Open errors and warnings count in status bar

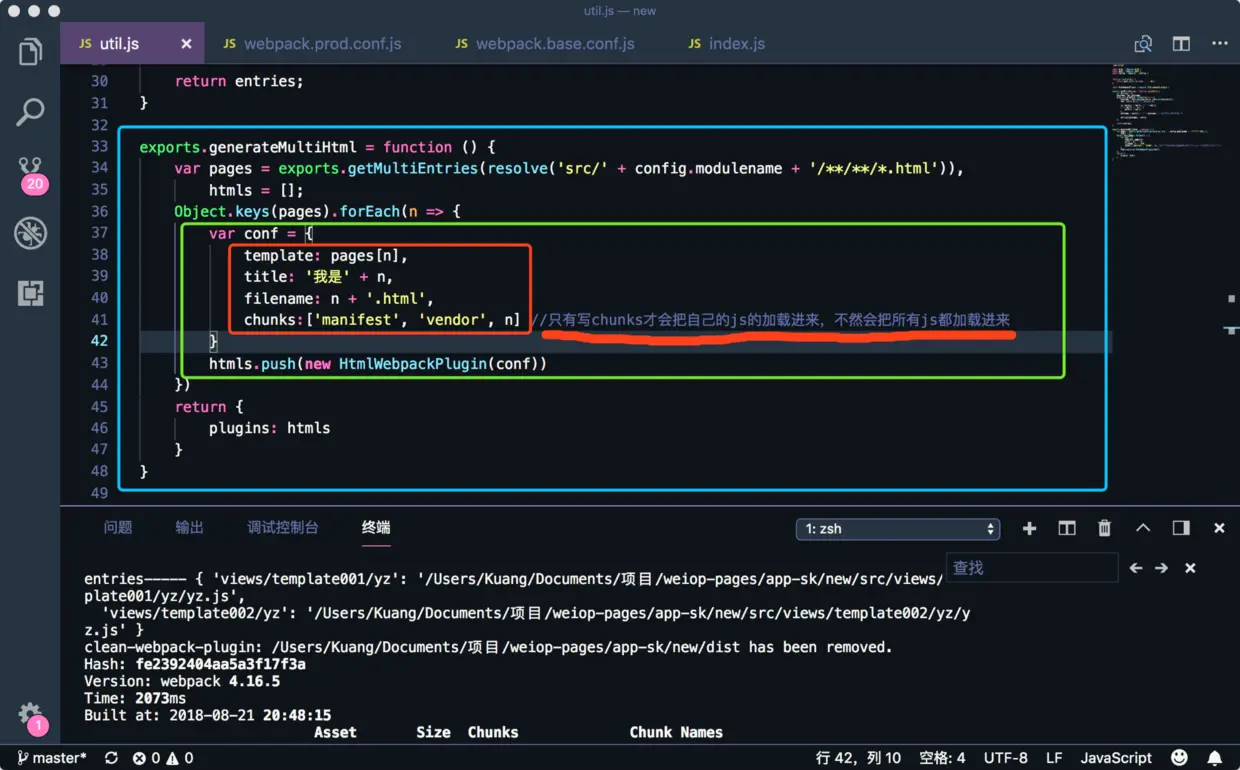tap(163, 758)
